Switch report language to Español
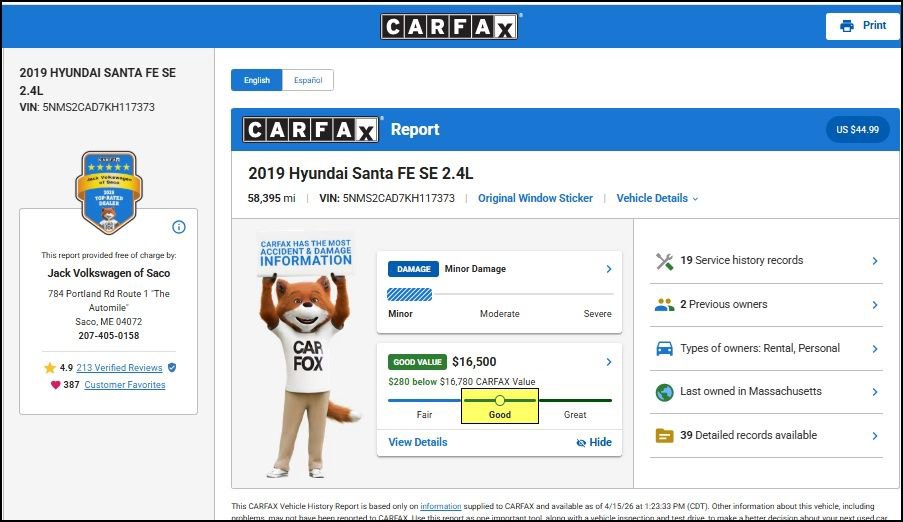This screenshot has height=522, width=903. (x=308, y=80)
